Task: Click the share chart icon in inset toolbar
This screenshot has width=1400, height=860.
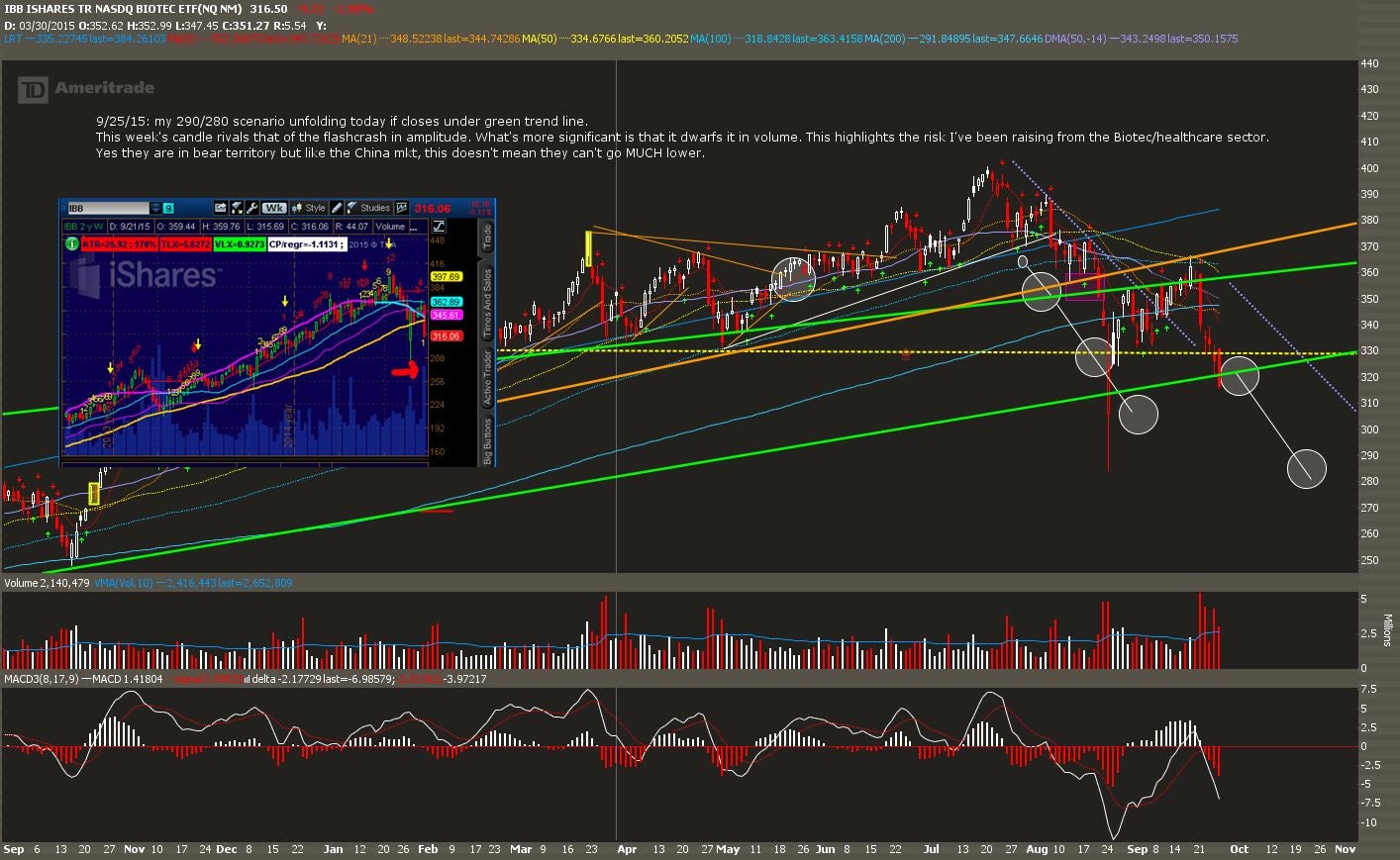Action: coord(221,208)
